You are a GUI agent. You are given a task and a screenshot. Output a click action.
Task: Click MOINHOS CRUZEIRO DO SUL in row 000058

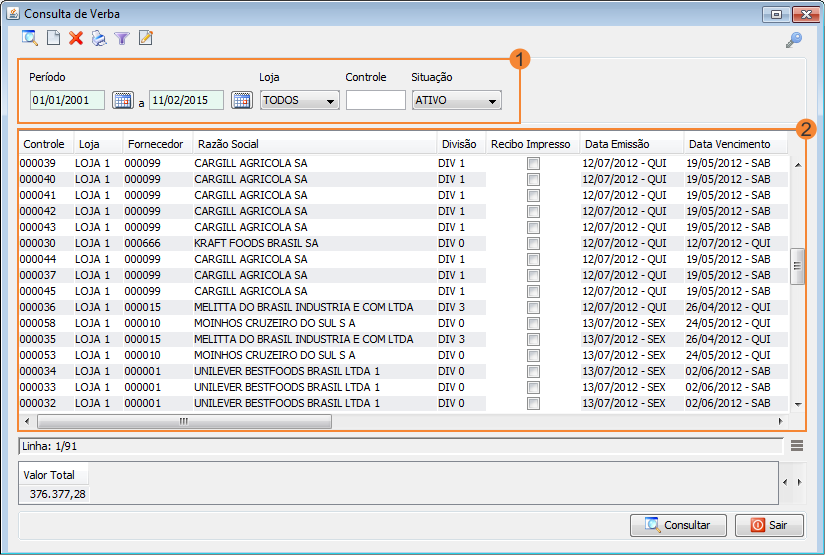pos(275,324)
